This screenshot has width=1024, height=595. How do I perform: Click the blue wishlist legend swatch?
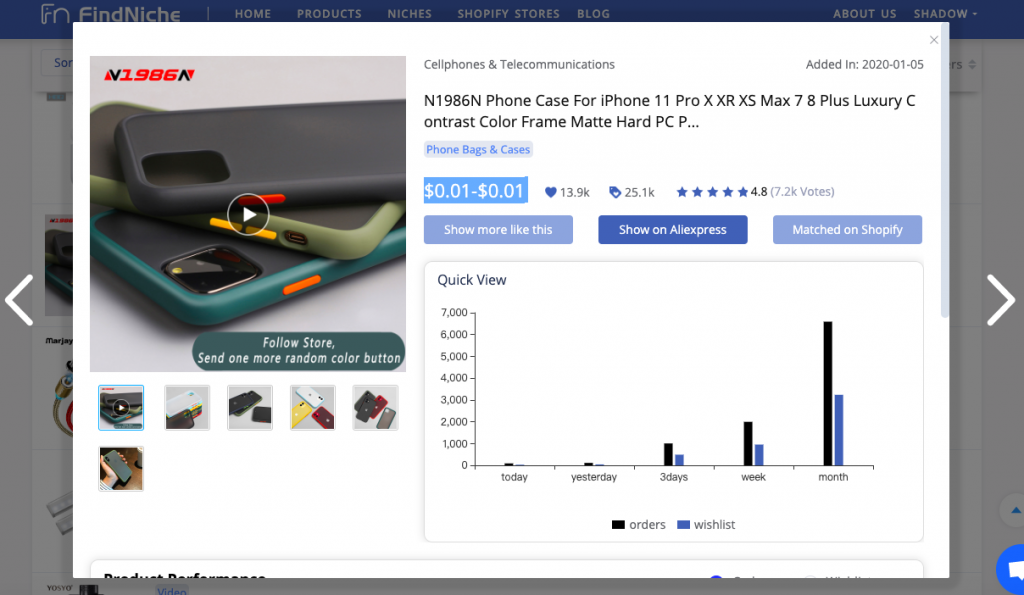(x=684, y=524)
